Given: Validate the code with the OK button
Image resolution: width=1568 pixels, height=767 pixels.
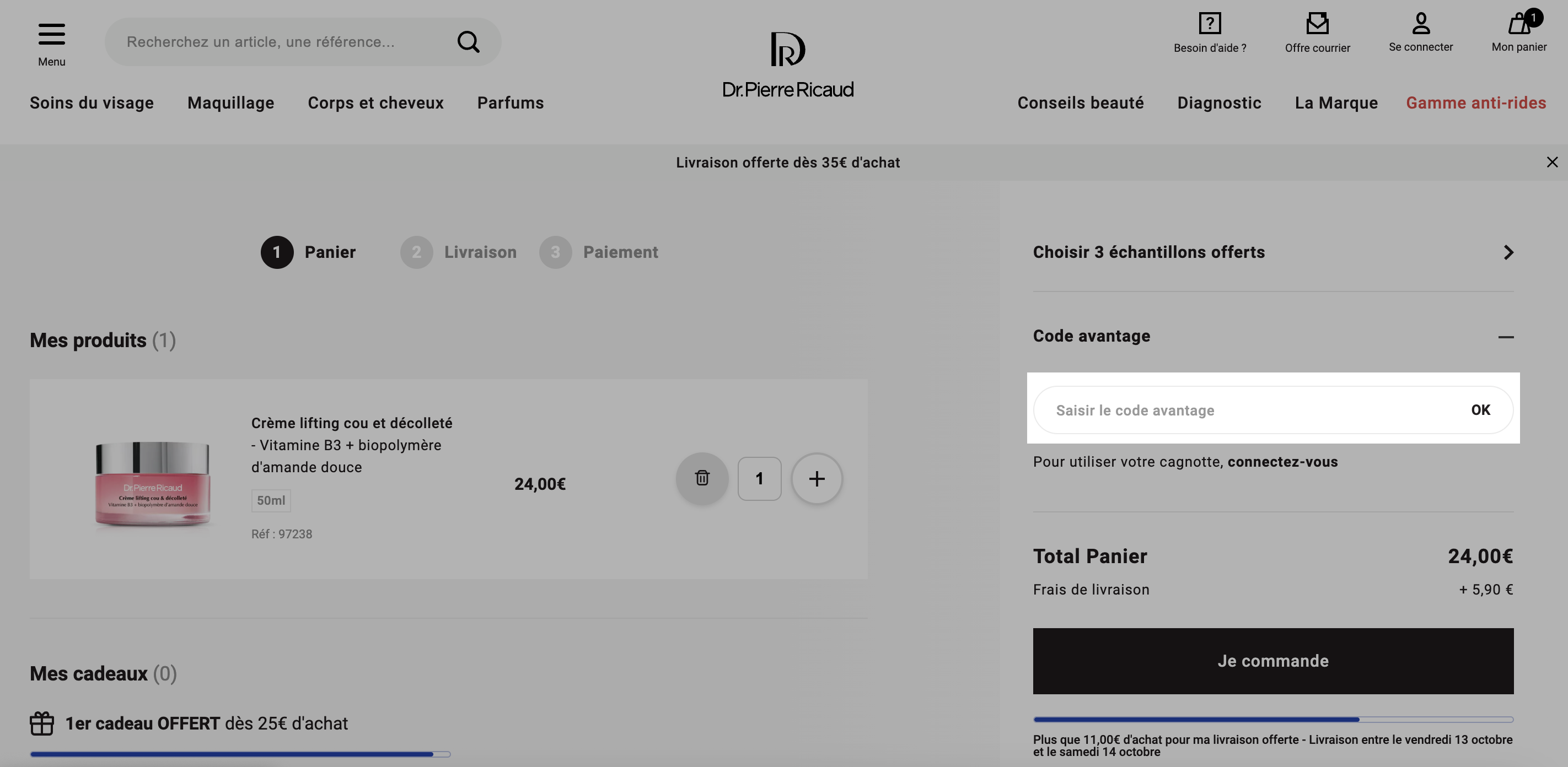Looking at the screenshot, I should click(1480, 410).
